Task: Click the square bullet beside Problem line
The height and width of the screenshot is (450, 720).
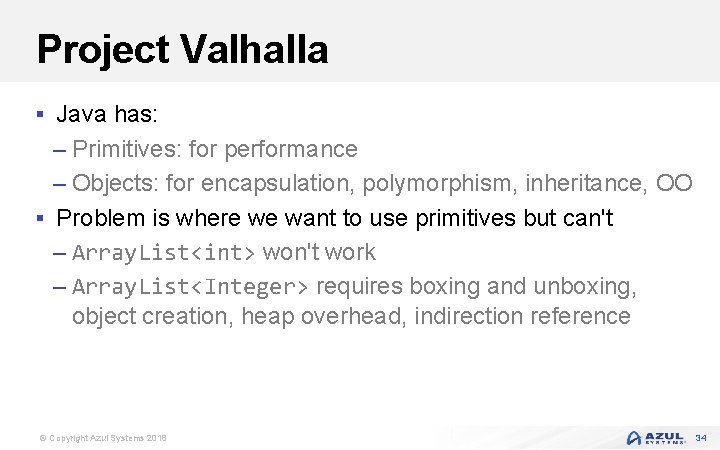Action: [x=40, y=218]
